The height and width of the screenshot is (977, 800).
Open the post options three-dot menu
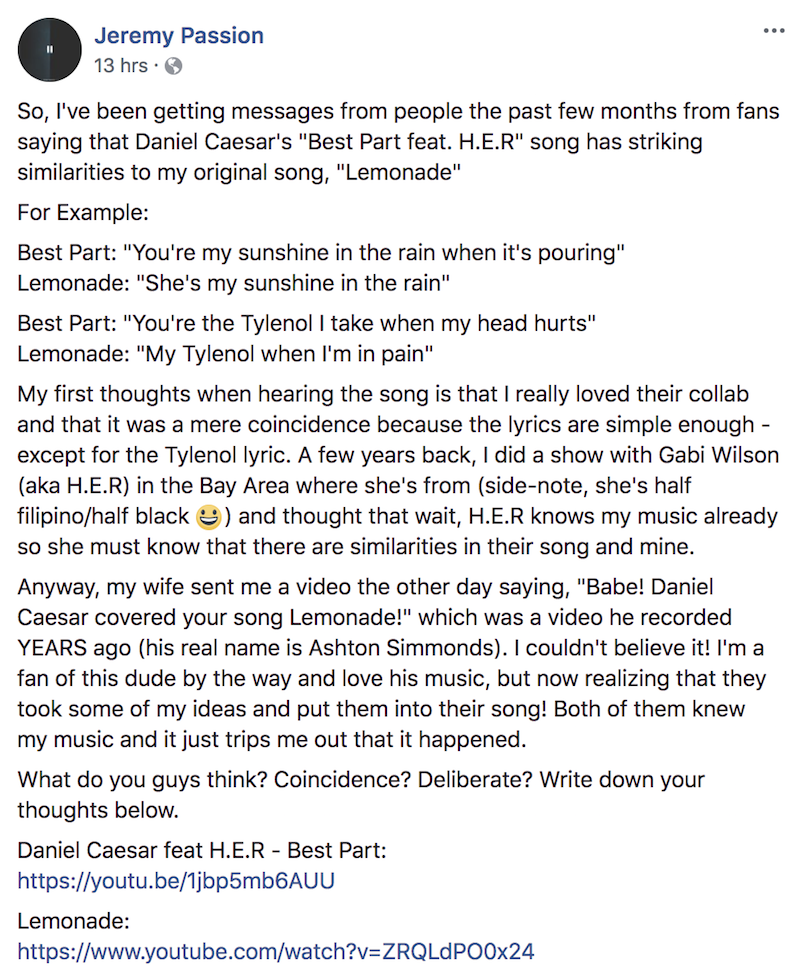coord(774,31)
